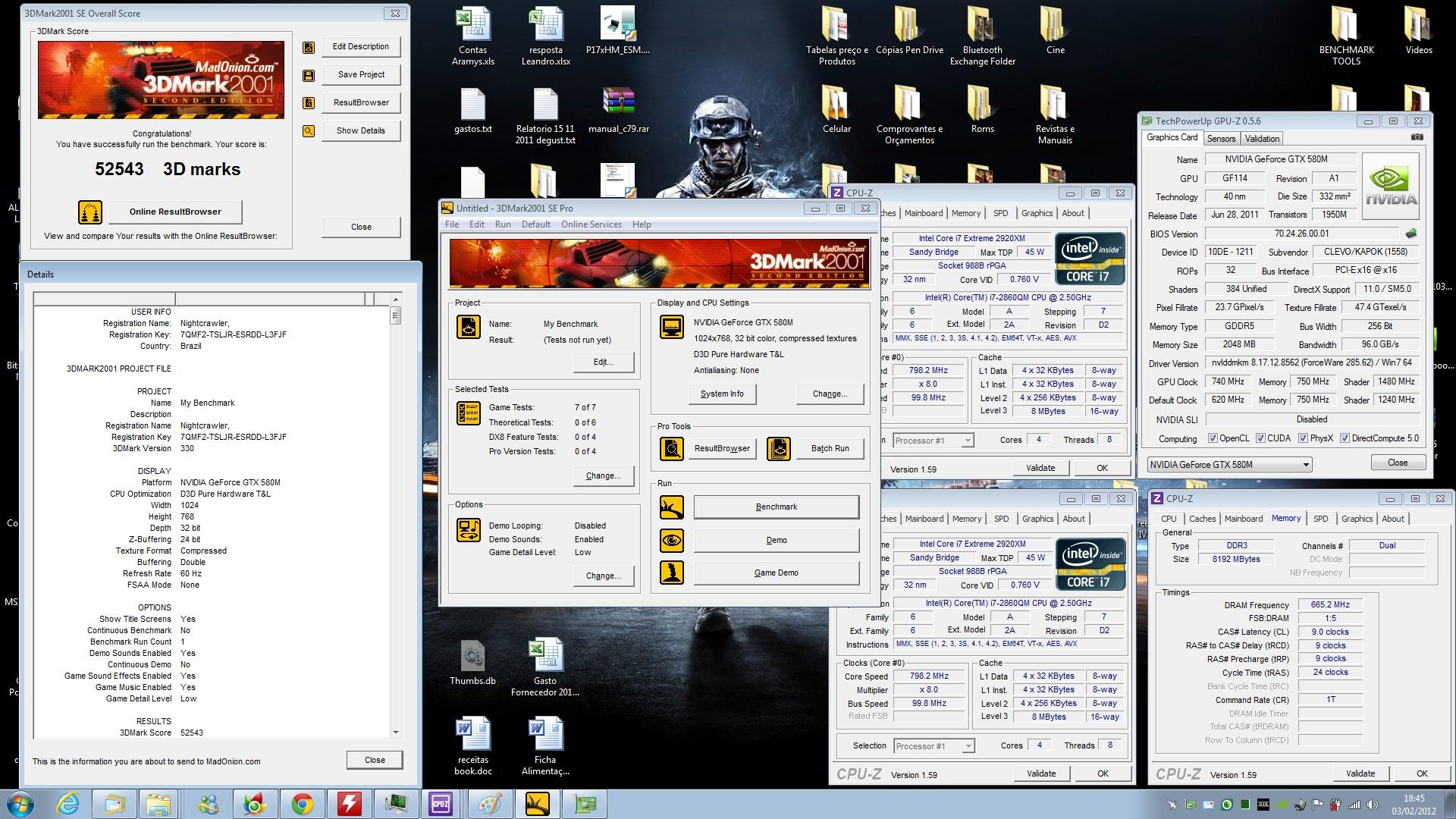Click Validate in the memory CPU-Z window

pos(1360,773)
